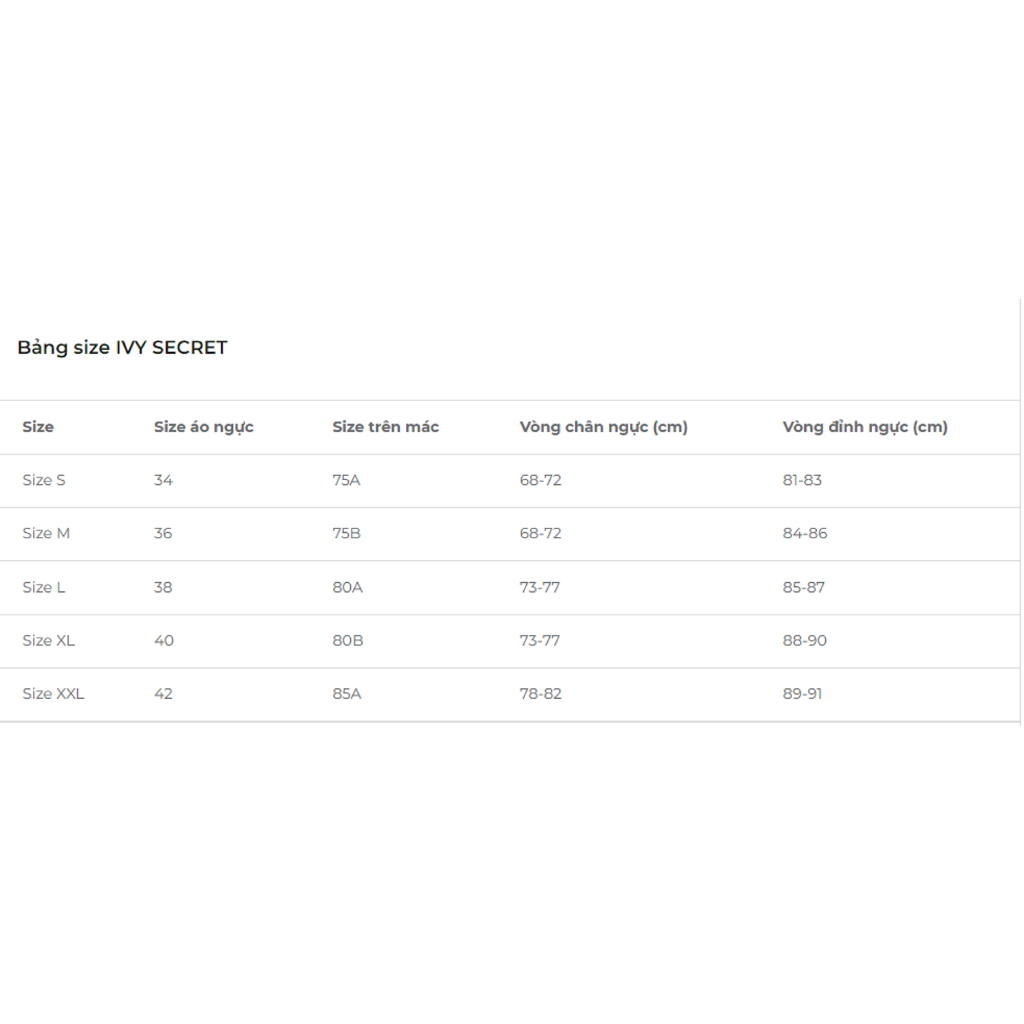Viewport: 1024px width, 1024px height.
Task: Select bra size 34 cell
Action: (x=163, y=480)
